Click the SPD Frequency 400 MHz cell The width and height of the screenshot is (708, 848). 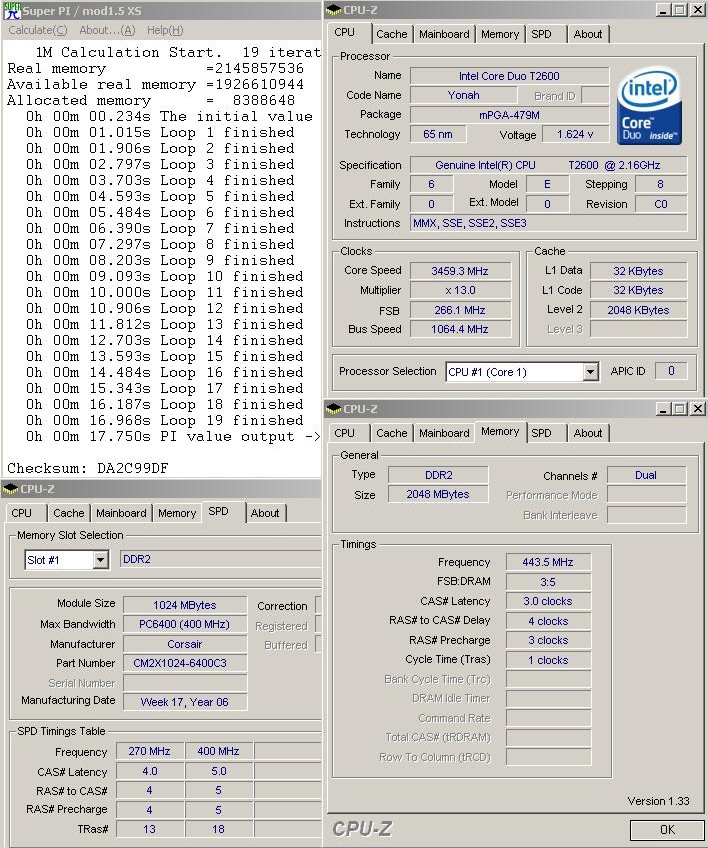219,752
